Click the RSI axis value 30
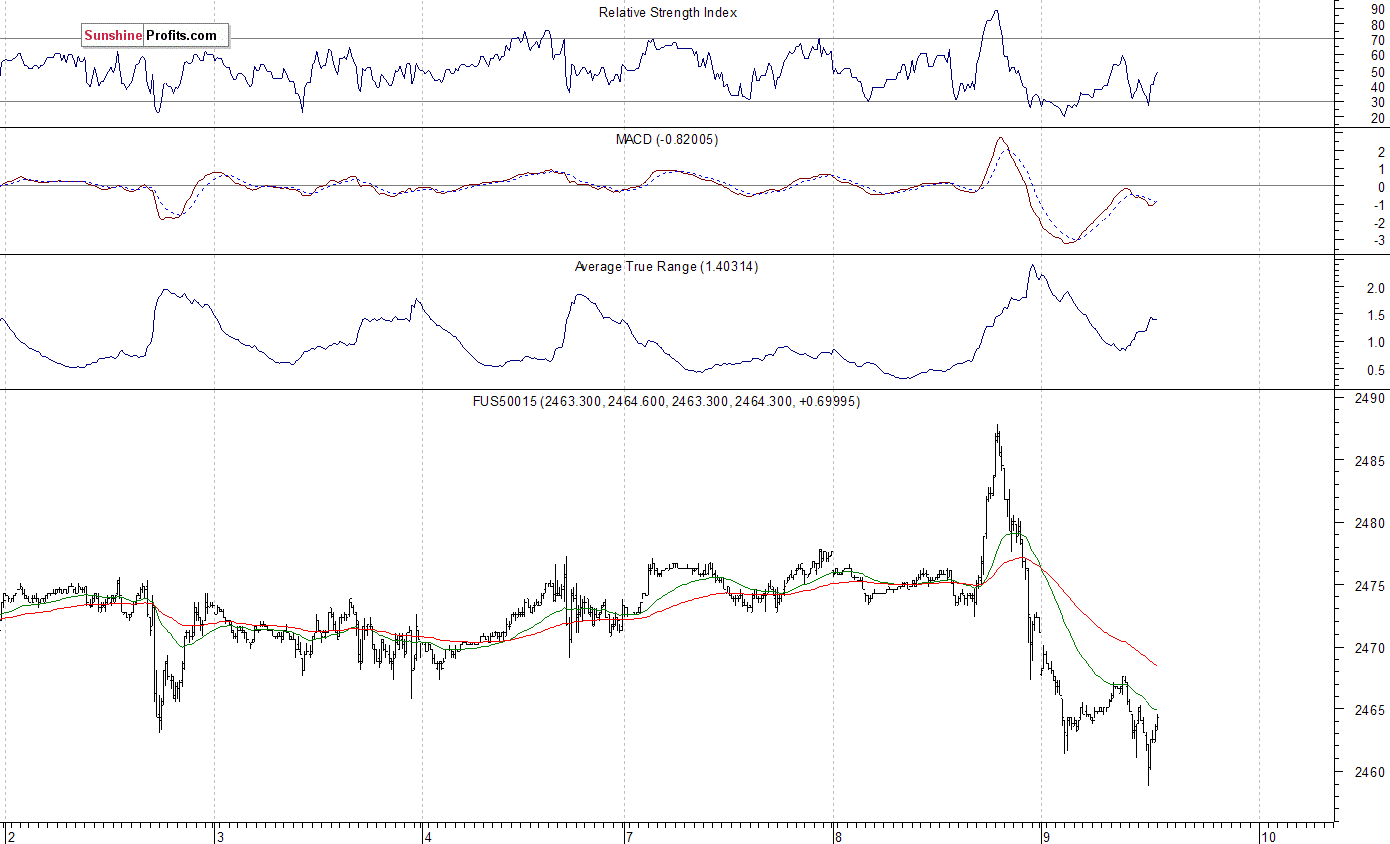Viewport: 1390px width, 844px height. 1379,102
